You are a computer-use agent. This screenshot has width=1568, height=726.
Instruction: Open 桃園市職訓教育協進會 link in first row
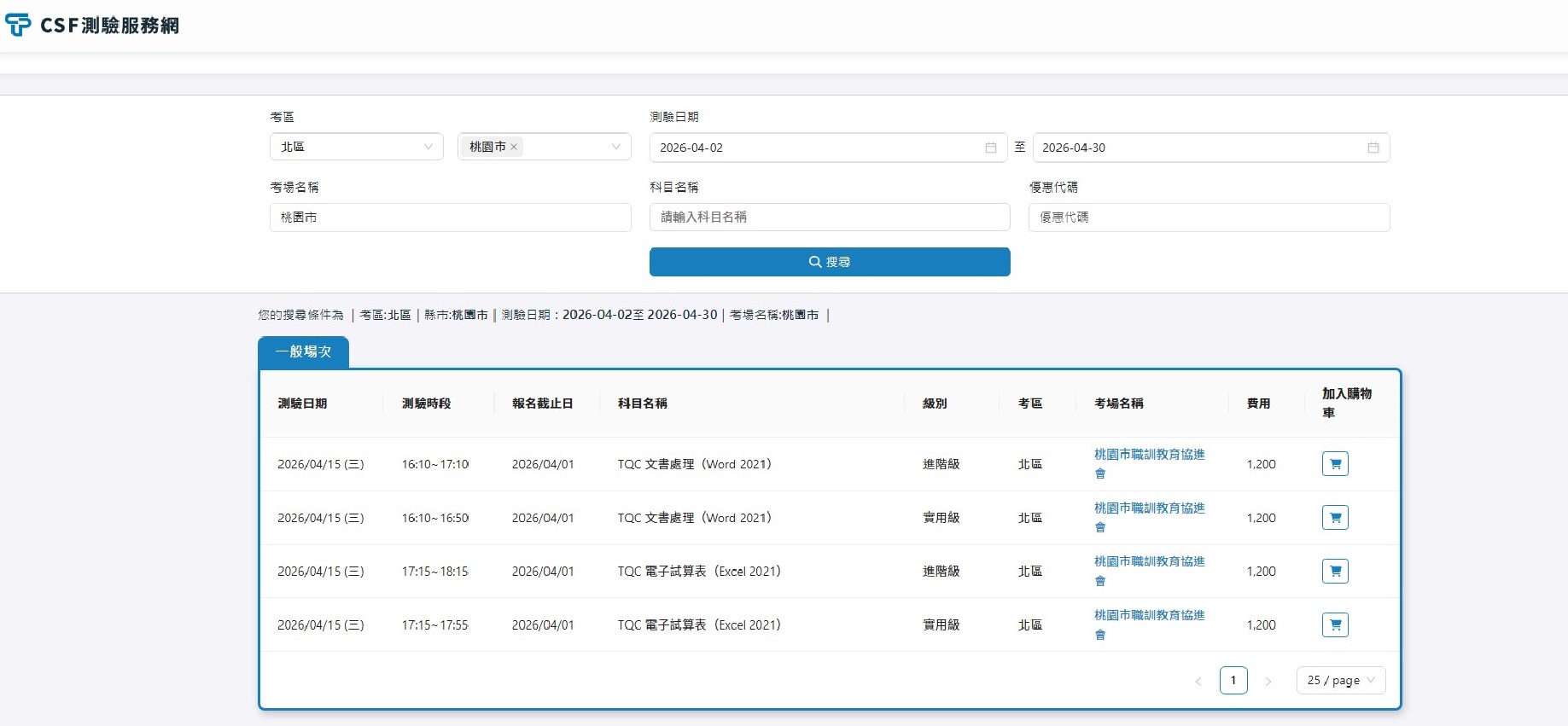coord(1149,456)
